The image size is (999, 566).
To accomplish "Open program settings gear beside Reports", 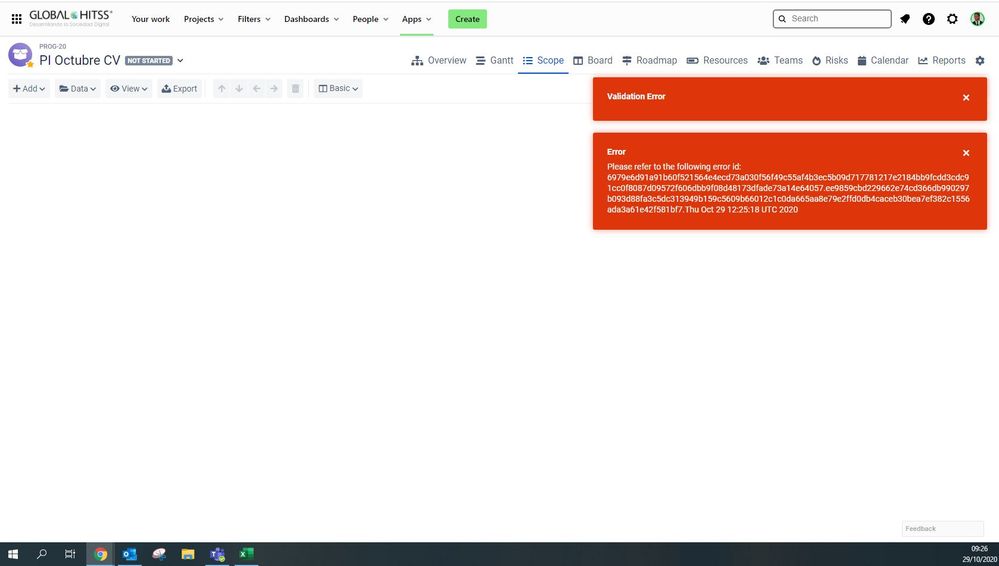I will click(x=980, y=61).
